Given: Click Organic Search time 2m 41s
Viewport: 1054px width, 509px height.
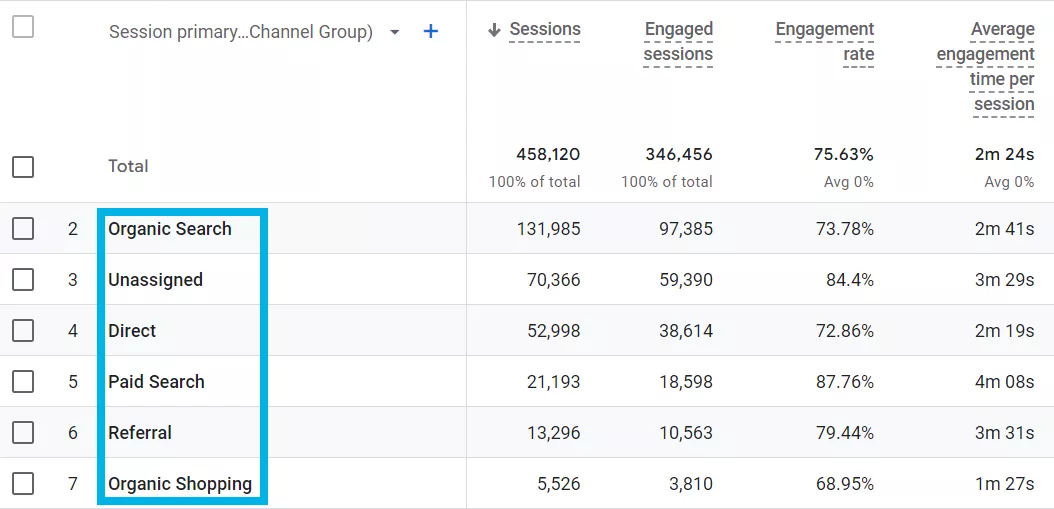Looking at the screenshot, I should (1004, 229).
